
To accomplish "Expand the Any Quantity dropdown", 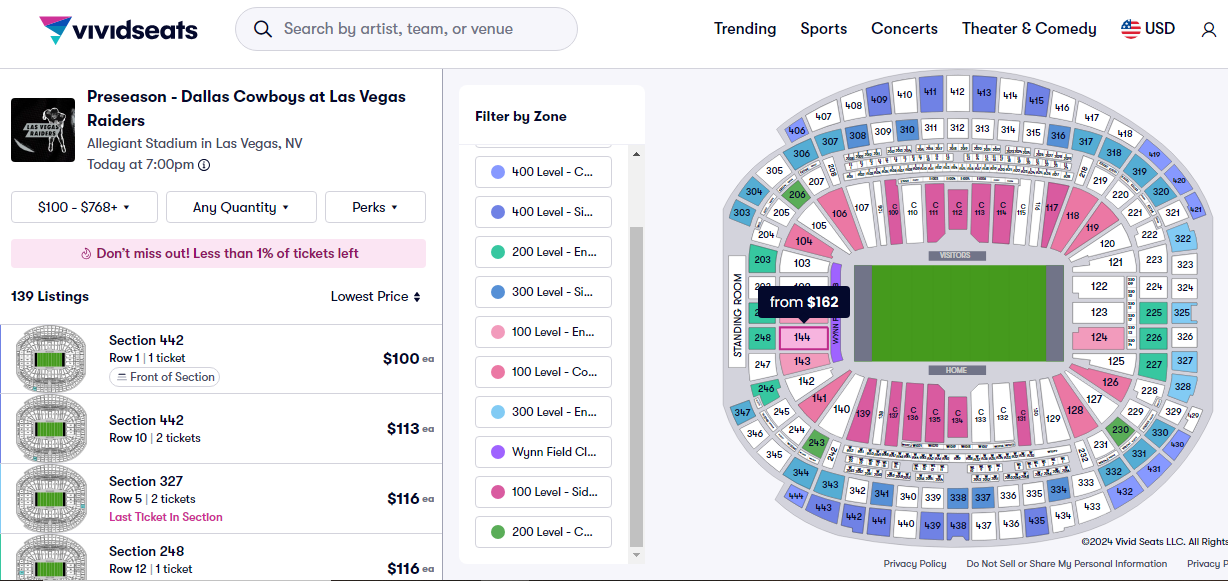I will [241, 207].
